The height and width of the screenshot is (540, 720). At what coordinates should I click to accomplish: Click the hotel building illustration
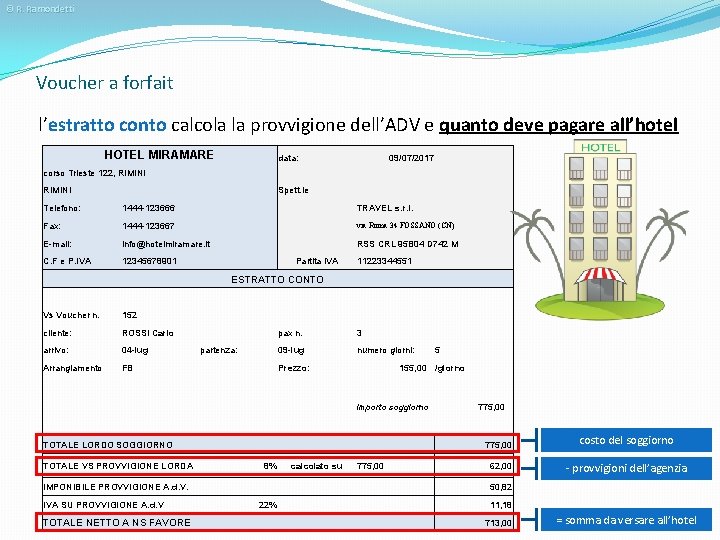[601, 230]
